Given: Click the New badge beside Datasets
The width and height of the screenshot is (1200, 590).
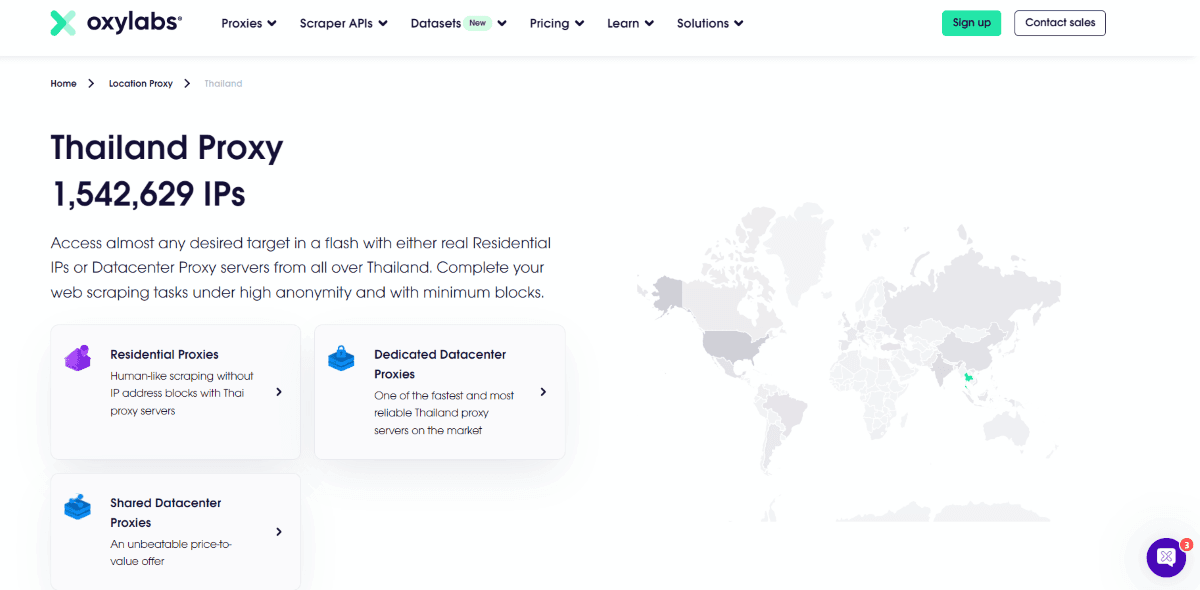Looking at the screenshot, I should (478, 23).
